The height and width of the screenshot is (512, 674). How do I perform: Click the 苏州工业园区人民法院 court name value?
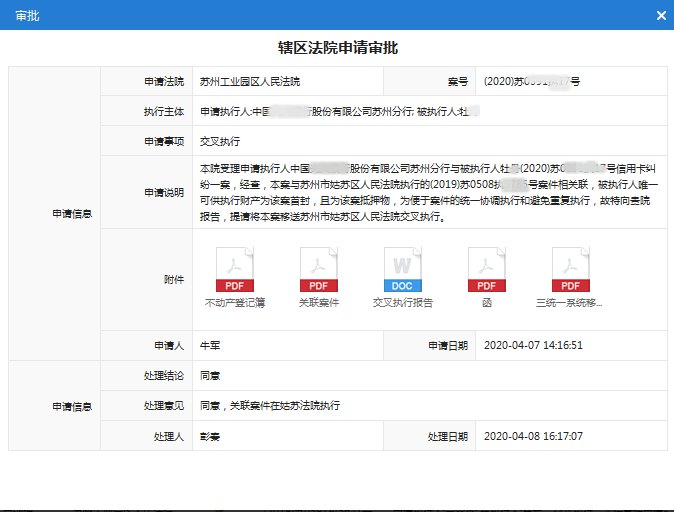(x=249, y=81)
